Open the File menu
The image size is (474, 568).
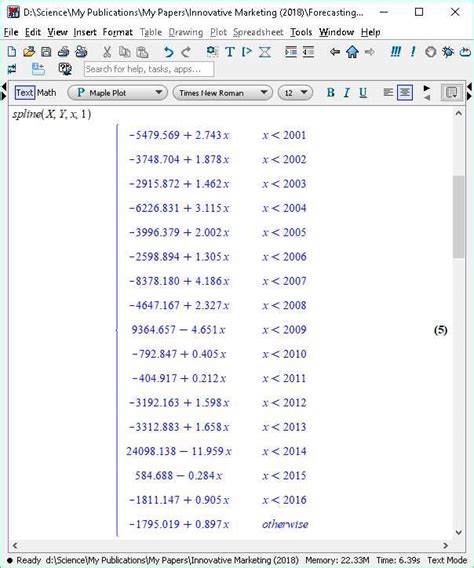click(x=11, y=32)
